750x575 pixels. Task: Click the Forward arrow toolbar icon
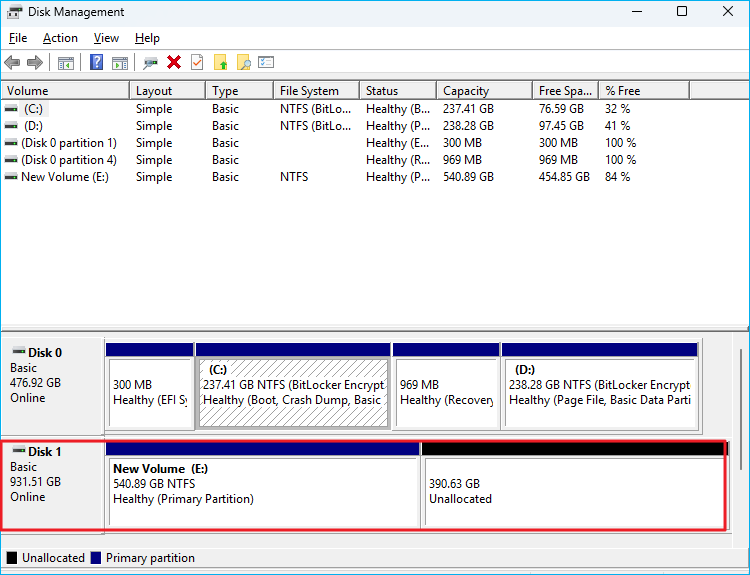pos(35,63)
